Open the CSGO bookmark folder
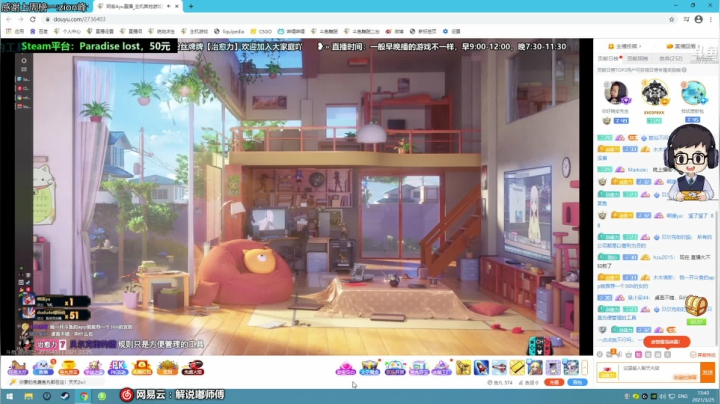 [261, 31]
